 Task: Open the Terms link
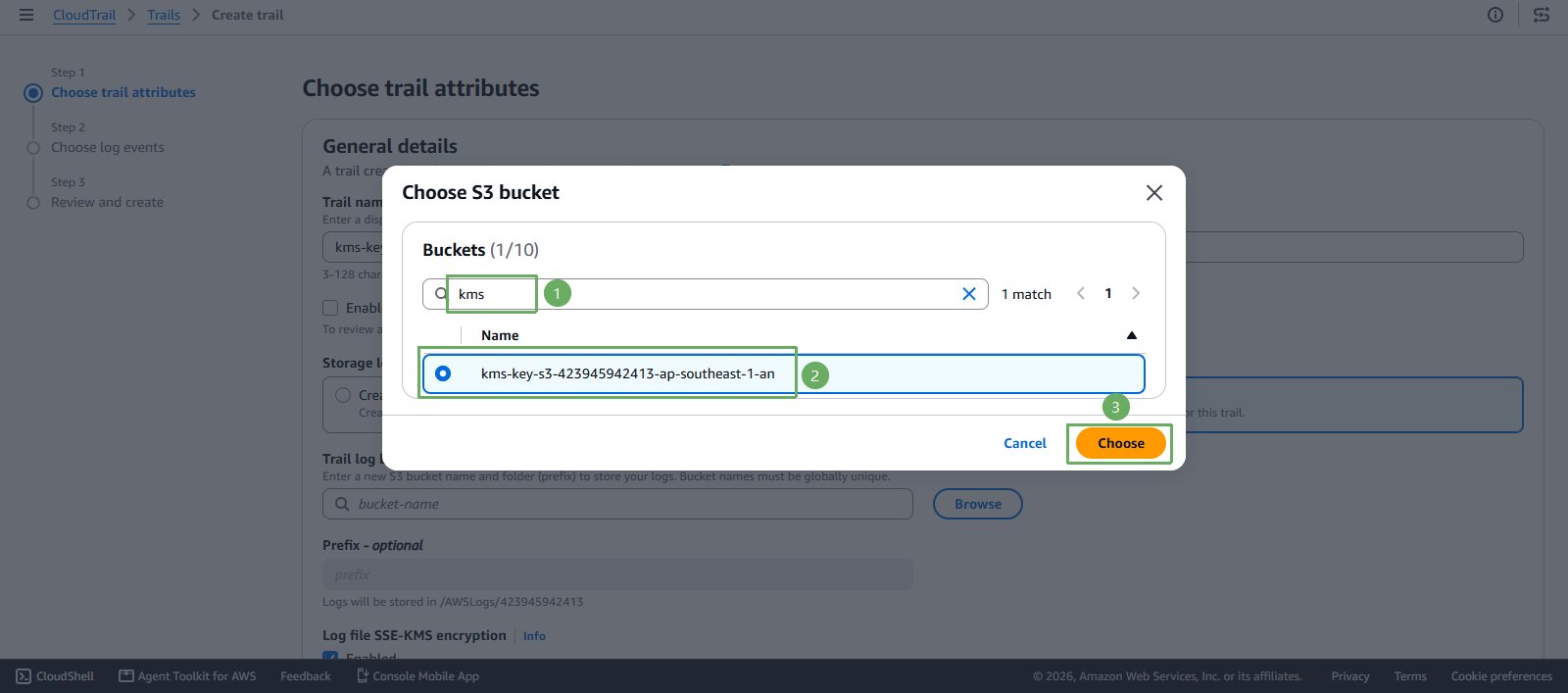(1410, 676)
